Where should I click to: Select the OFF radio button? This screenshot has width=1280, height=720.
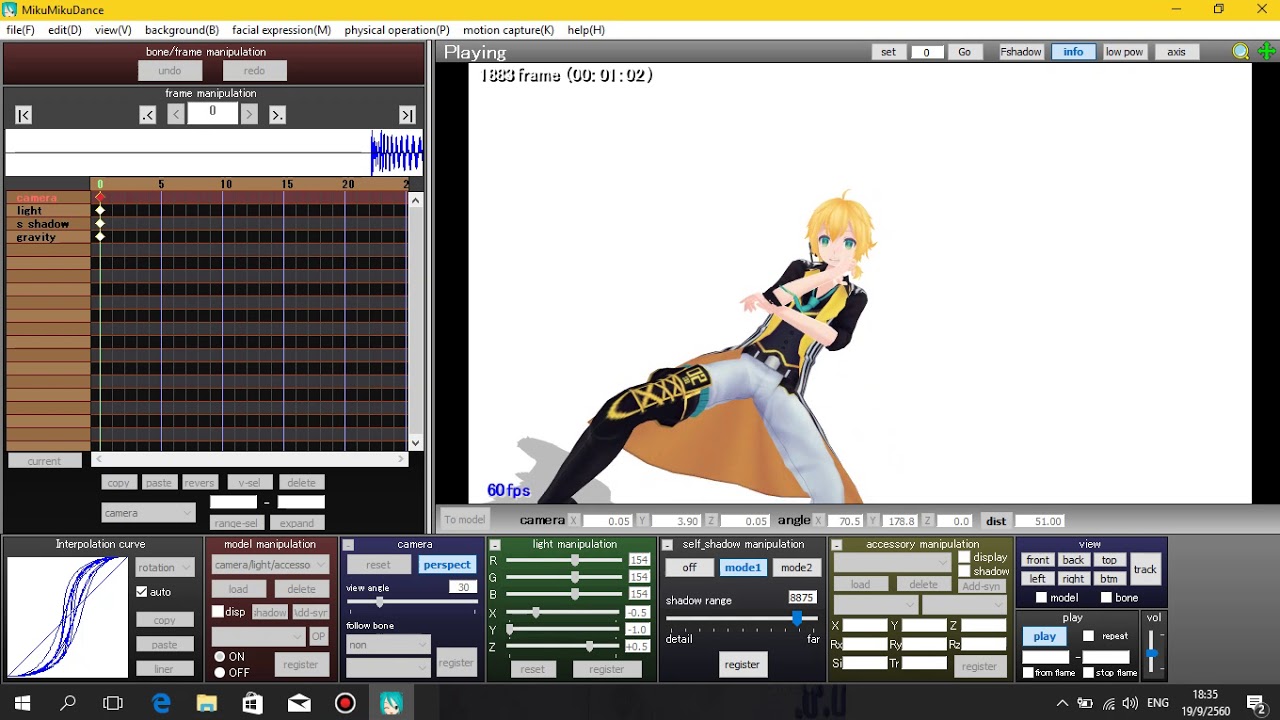click(219, 673)
